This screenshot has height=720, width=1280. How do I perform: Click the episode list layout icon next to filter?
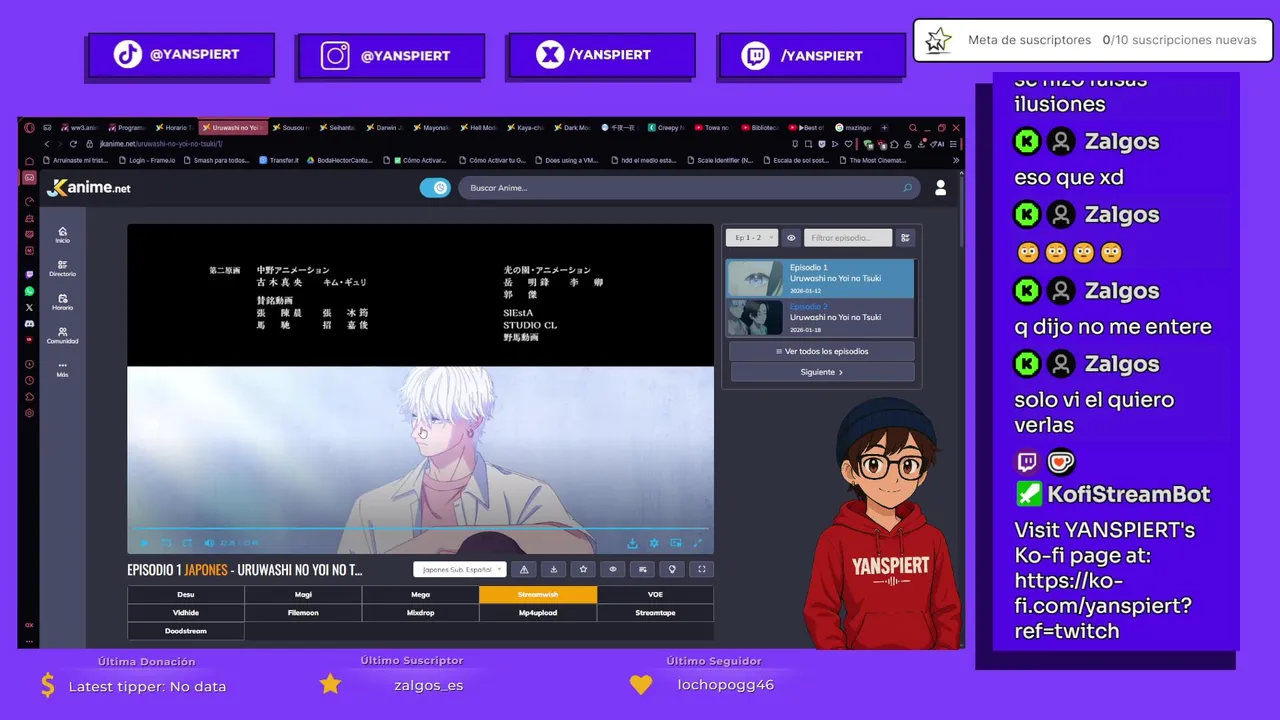tap(905, 238)
